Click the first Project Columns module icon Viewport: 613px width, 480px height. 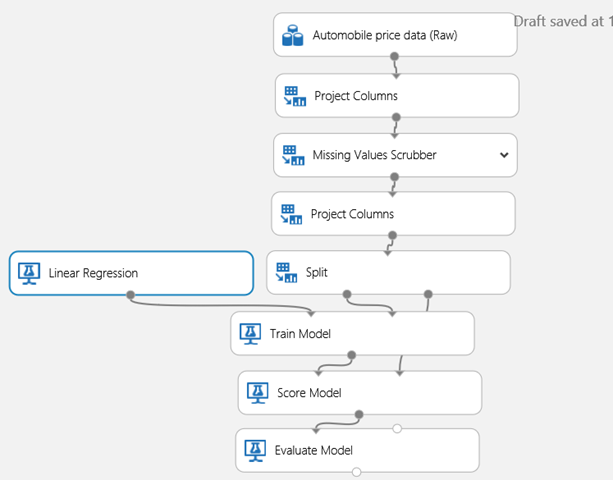[294, 96]
